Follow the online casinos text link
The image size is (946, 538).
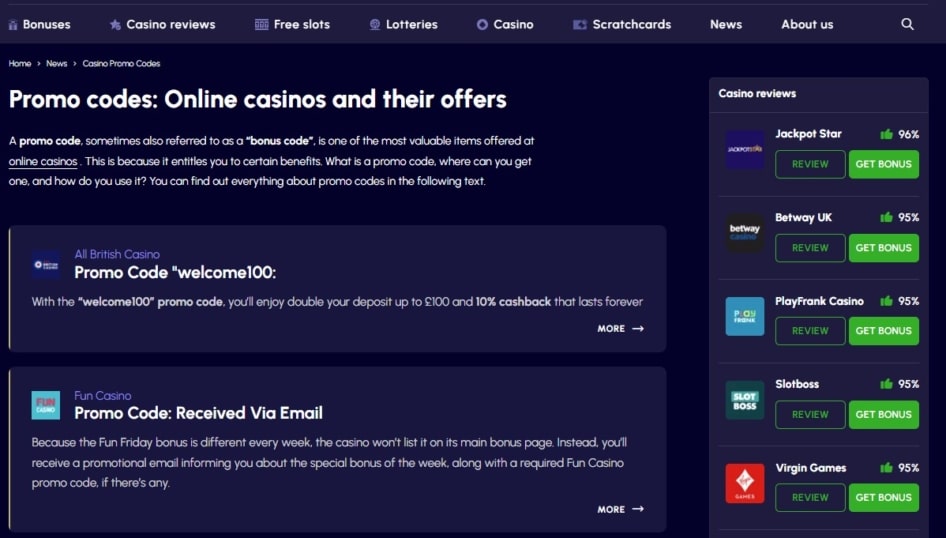pyautogui.click(x=43, y=161)
